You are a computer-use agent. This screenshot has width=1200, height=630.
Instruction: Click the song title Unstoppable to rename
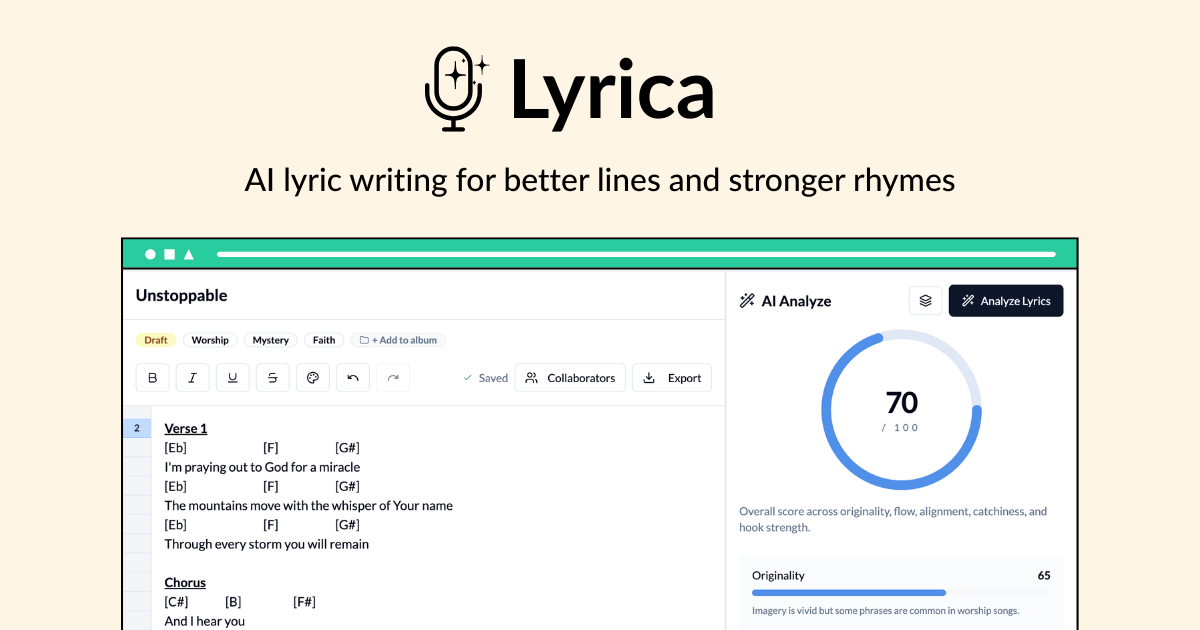click(181, 295)
